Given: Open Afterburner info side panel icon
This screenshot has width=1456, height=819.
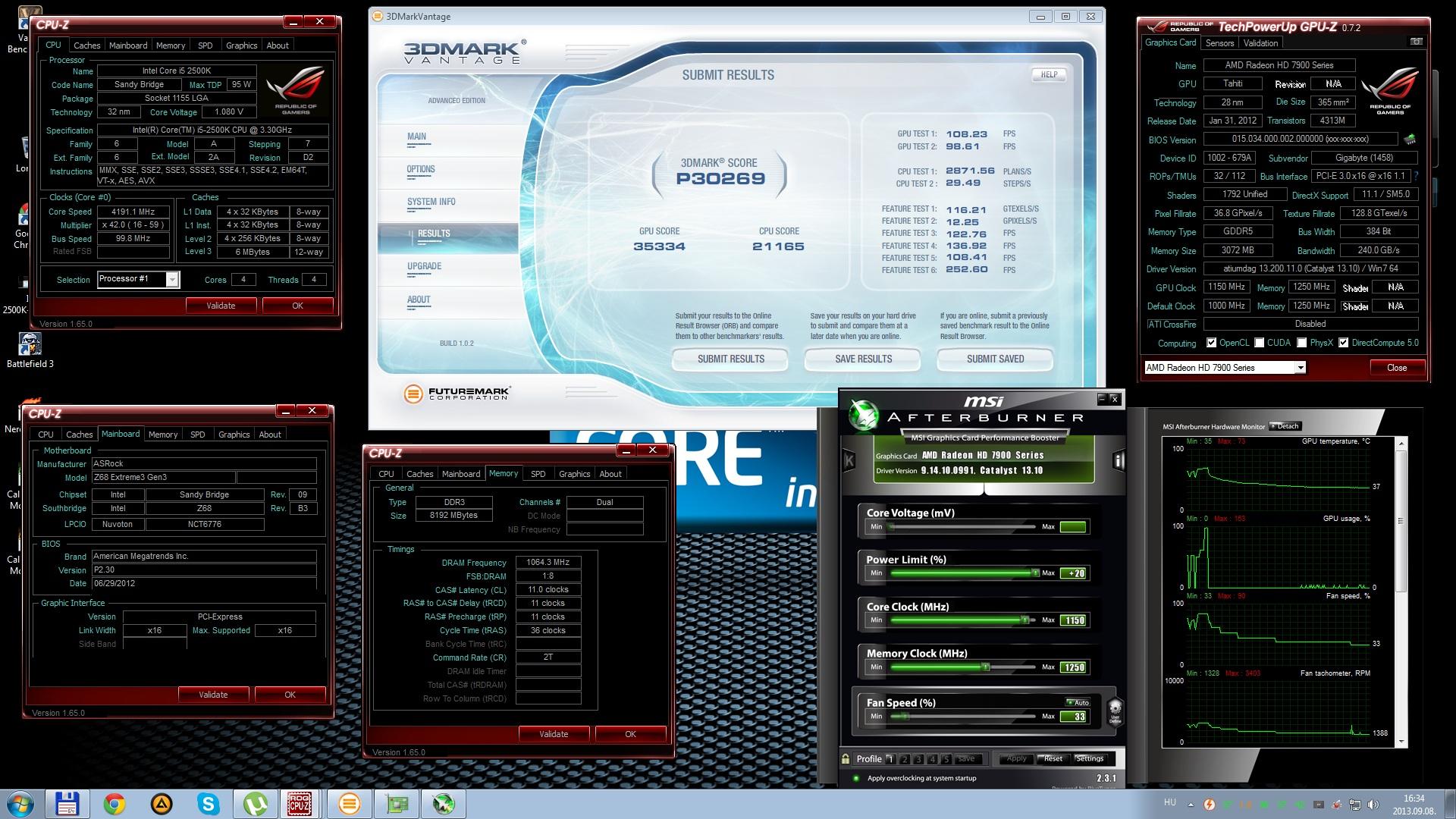Looking at the screenshot, I should (1118, 460).
